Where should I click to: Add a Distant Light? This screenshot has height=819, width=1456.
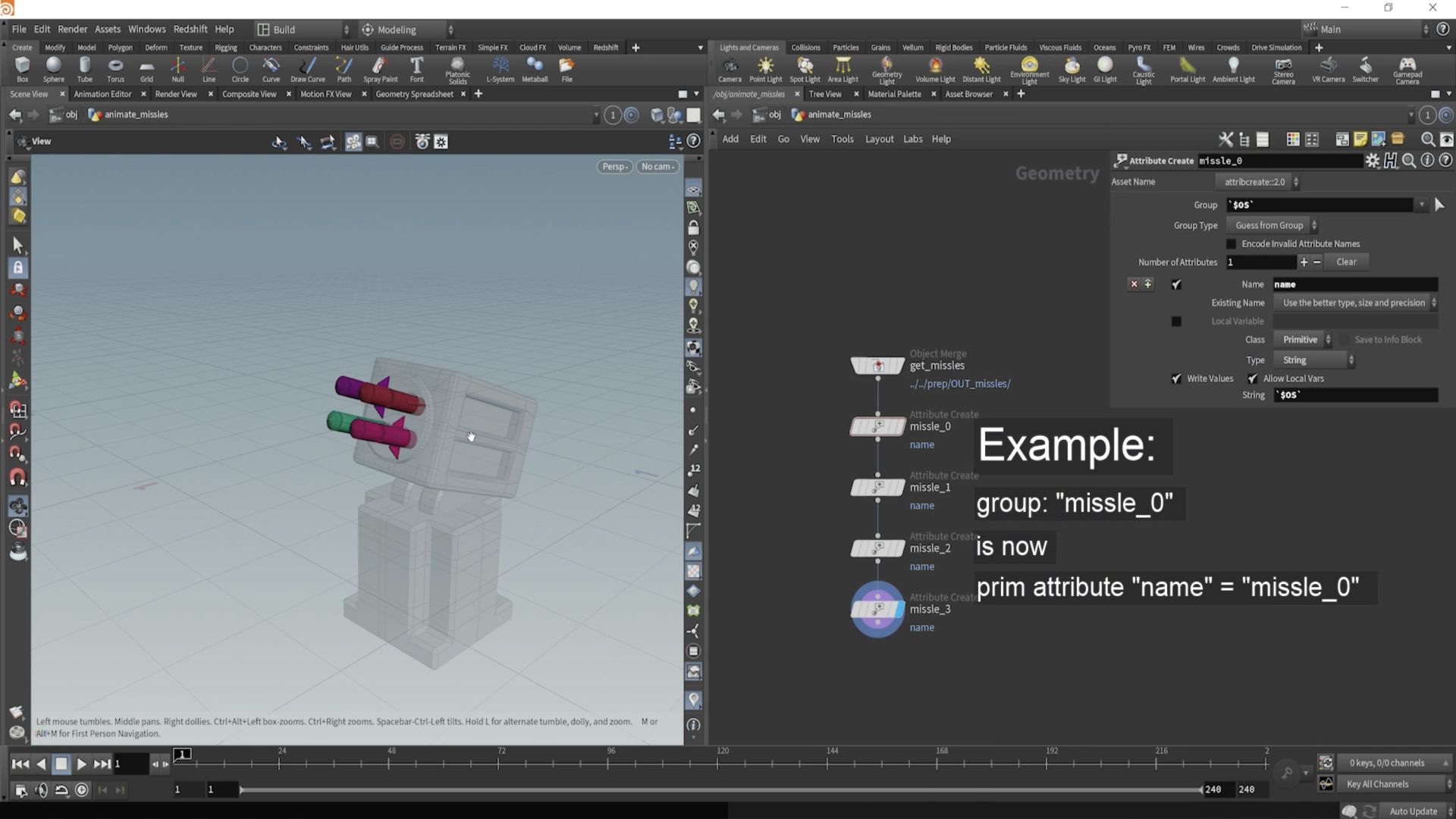981,69
